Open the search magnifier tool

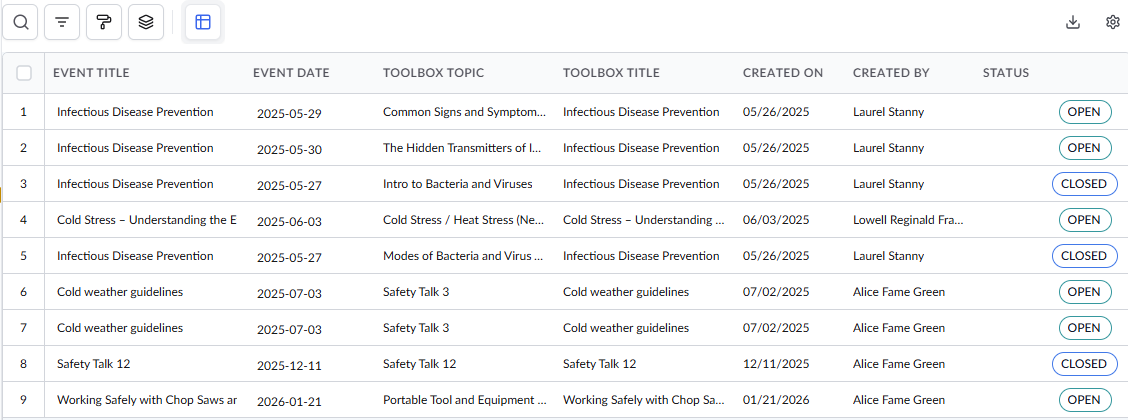pos(21,22)
